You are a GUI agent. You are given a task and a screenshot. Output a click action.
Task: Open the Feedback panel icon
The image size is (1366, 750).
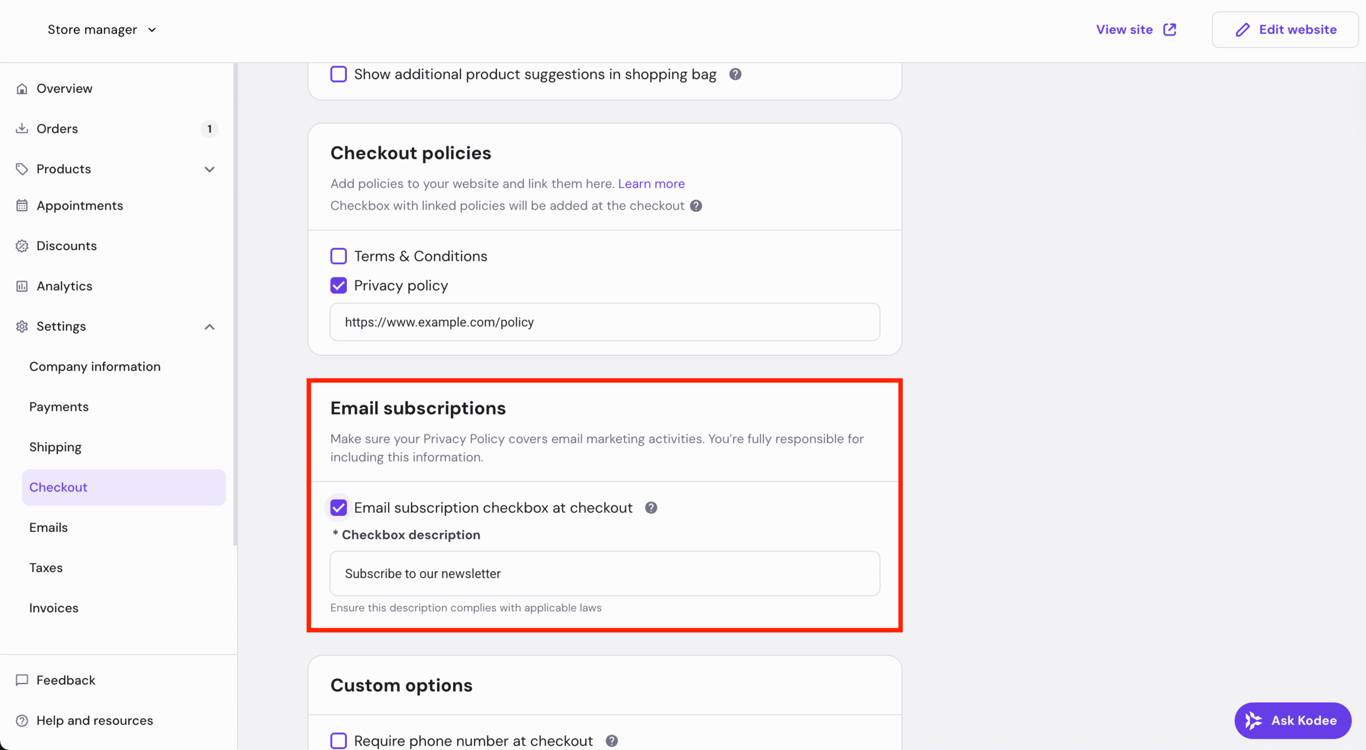pos(22,680)
